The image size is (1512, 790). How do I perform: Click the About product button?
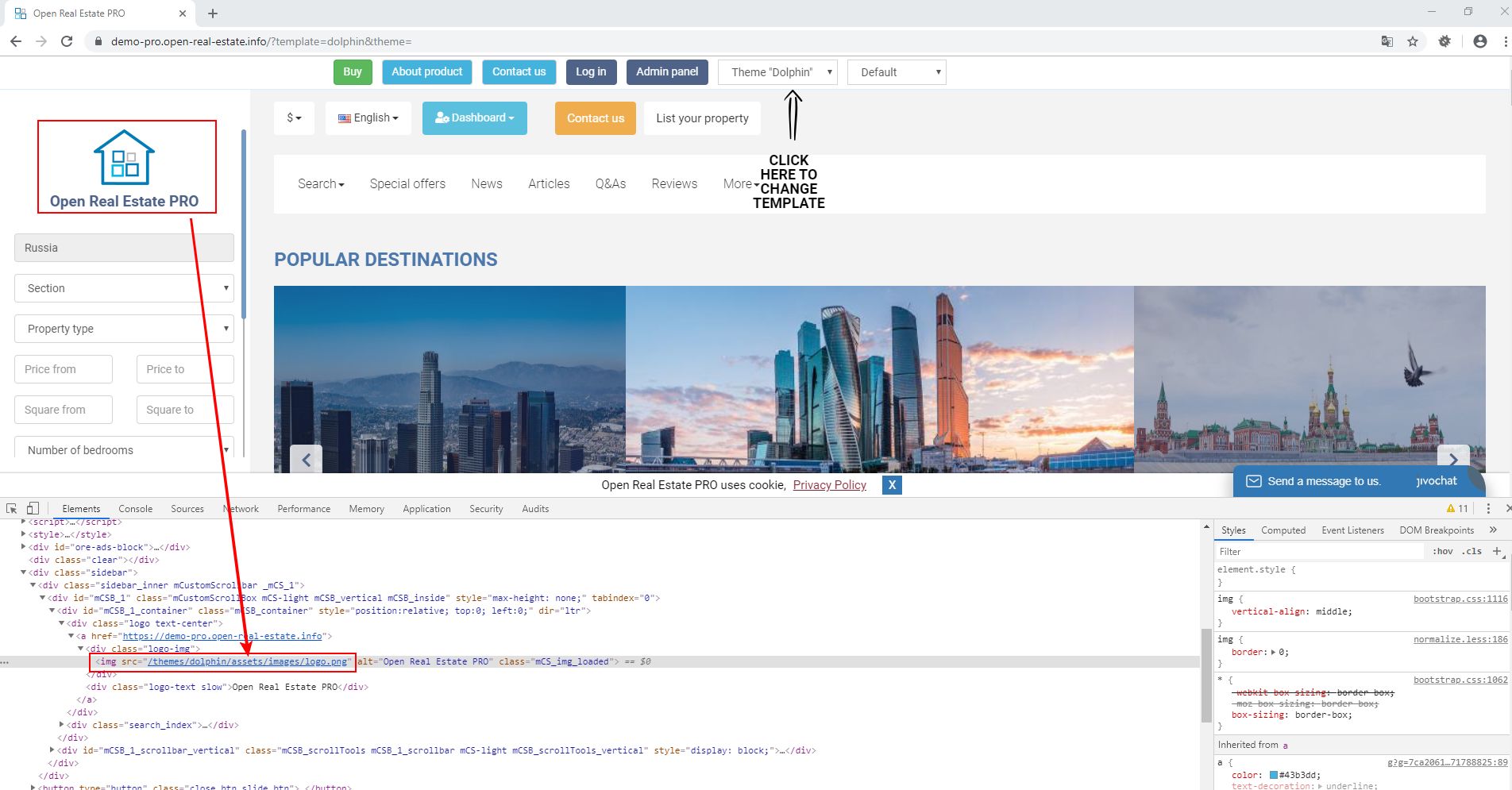pos(427,71)
